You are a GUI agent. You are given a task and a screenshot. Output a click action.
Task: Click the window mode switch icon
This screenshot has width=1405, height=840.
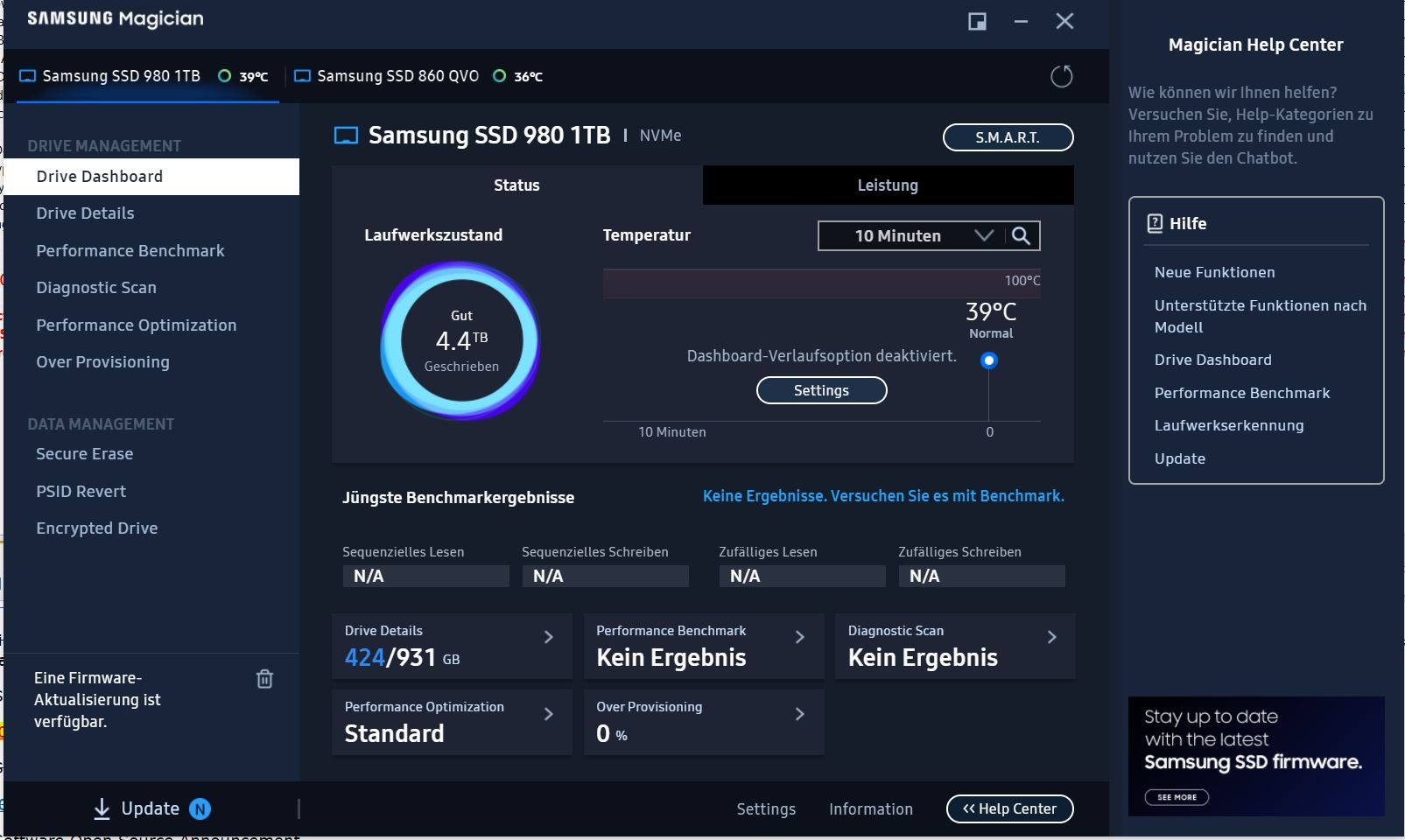tap(977, 22)
